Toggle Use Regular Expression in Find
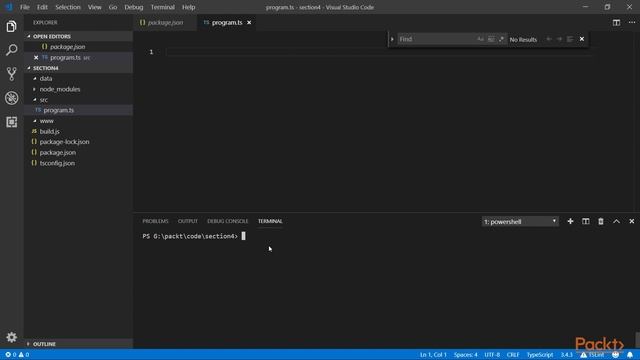640x360 pixels. click(x=502, y=39)
